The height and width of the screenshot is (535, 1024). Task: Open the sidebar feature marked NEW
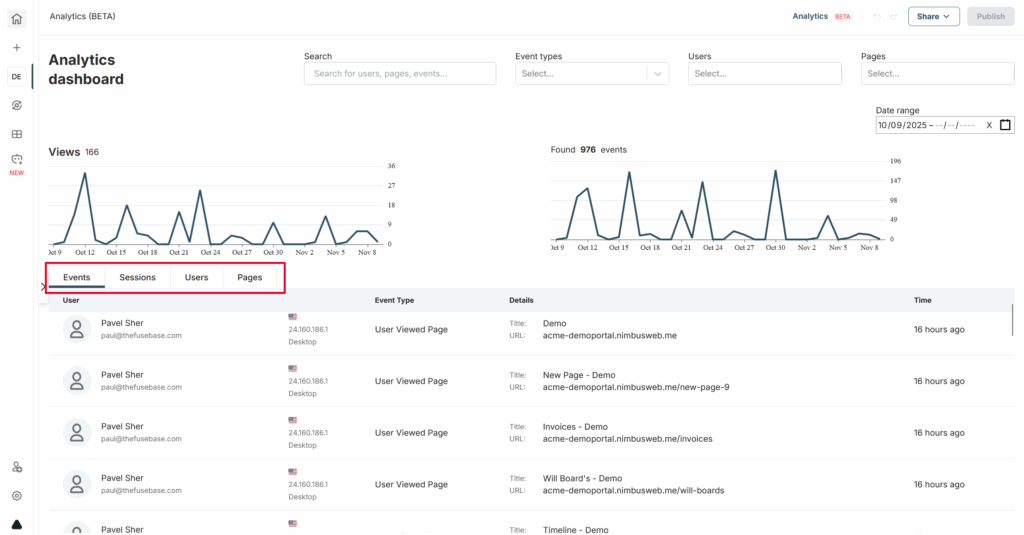pos(16,160)
